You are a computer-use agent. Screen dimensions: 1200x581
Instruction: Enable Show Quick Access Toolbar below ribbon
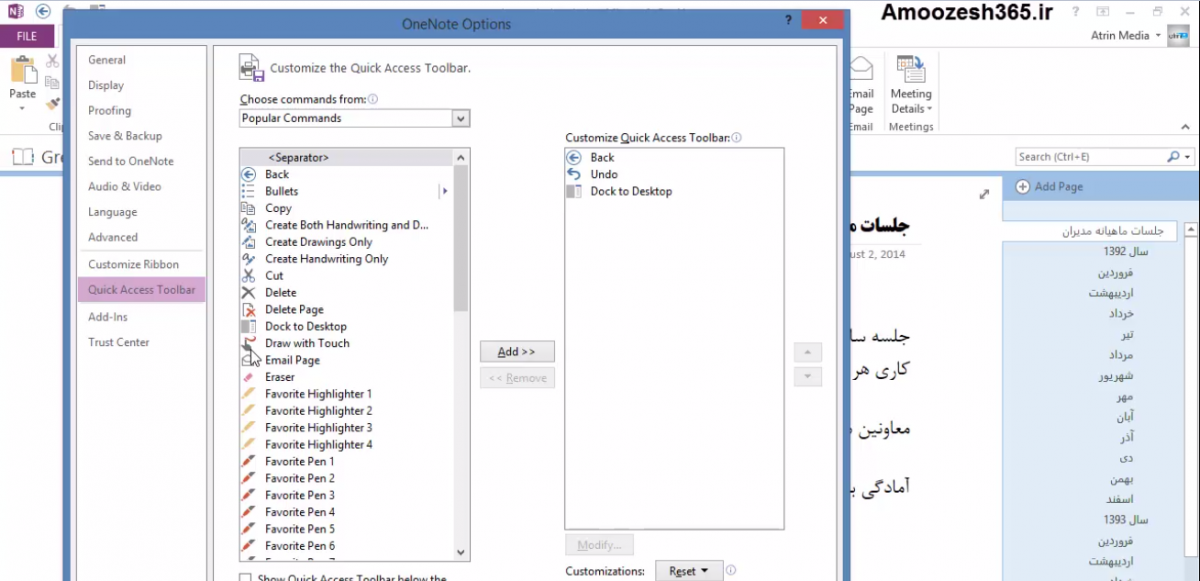(246, 578)
